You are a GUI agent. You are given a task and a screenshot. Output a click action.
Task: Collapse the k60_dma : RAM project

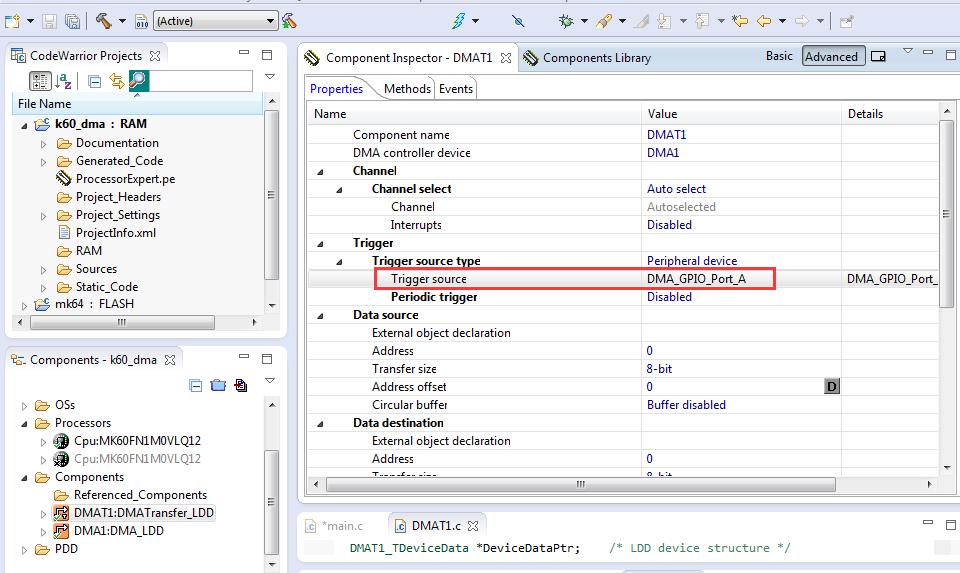pyautogui.click(x=24, y=125)
